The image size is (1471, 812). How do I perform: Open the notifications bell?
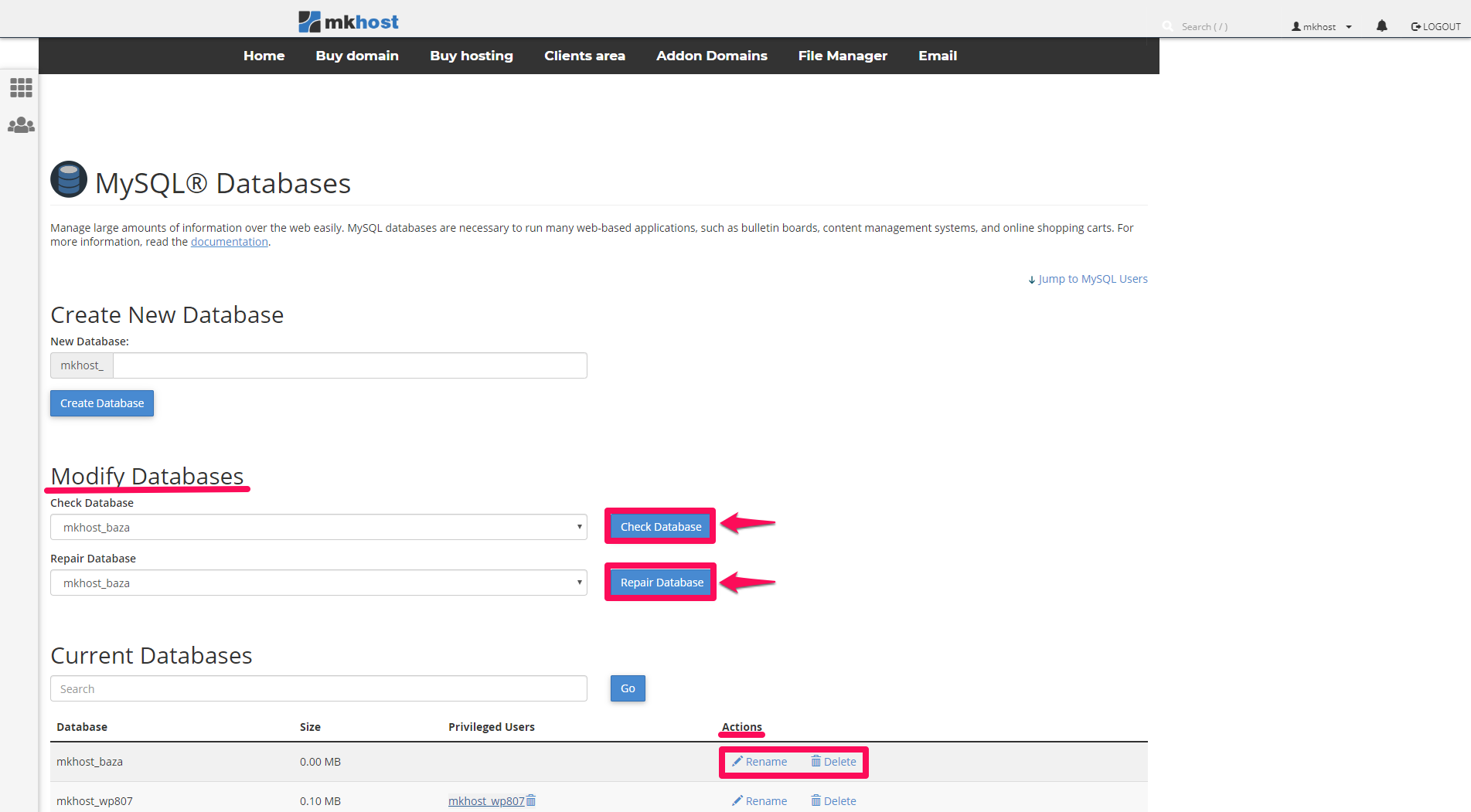[1382, 26]
